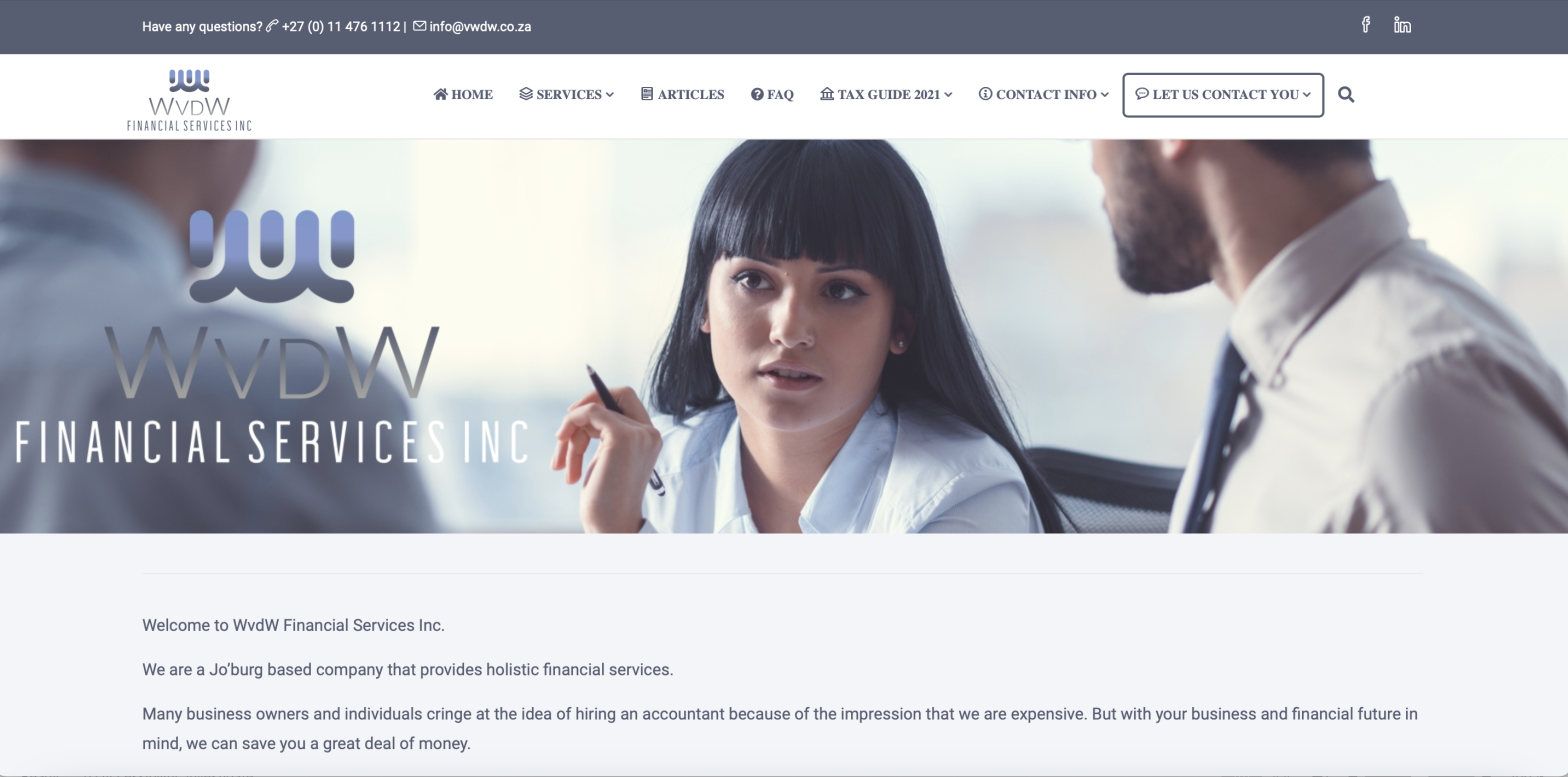Screen dimensions: 1568x777
Task: Click the phone number +27 (0) 11 476 1112
Action: [x=341, y=27]
